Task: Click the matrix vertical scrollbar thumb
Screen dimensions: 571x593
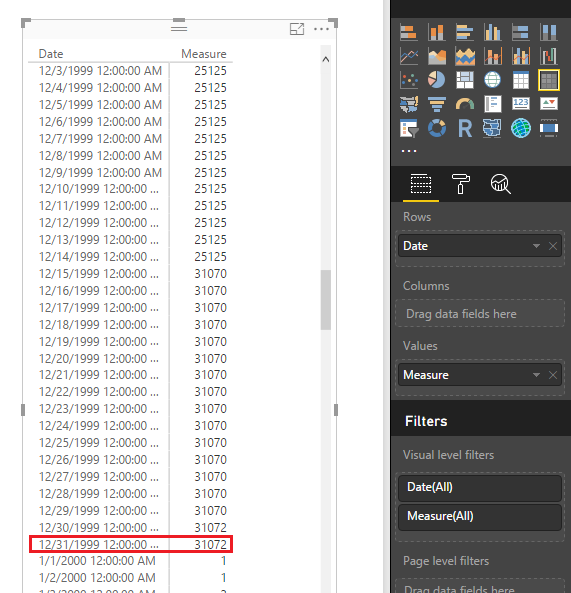Action: coord(326,300)
